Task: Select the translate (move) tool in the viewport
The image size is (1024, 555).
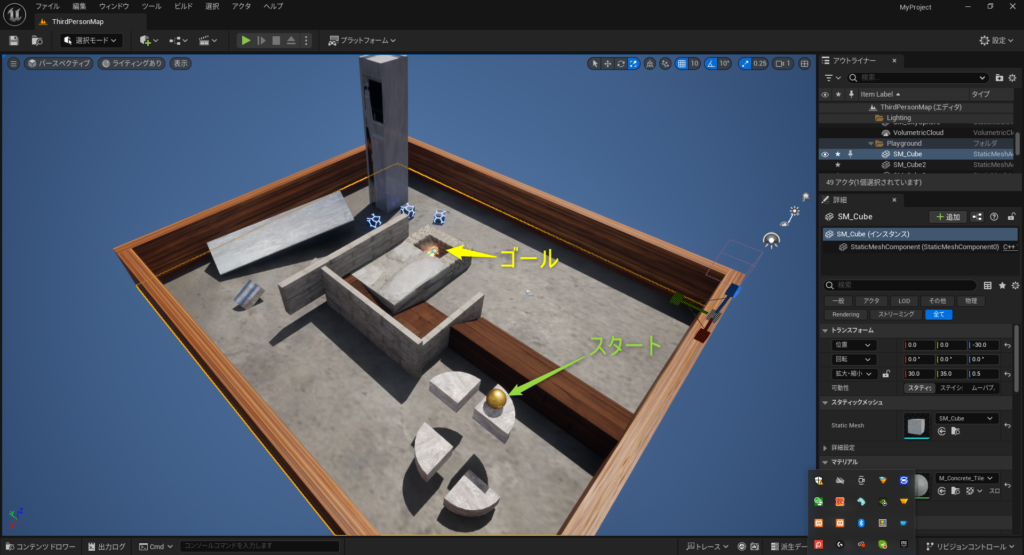Action: pyautogui.click(x=609, y=63)
